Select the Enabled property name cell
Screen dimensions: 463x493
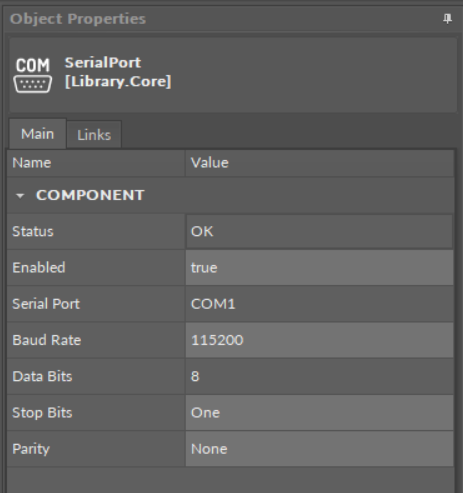point(96,268)
